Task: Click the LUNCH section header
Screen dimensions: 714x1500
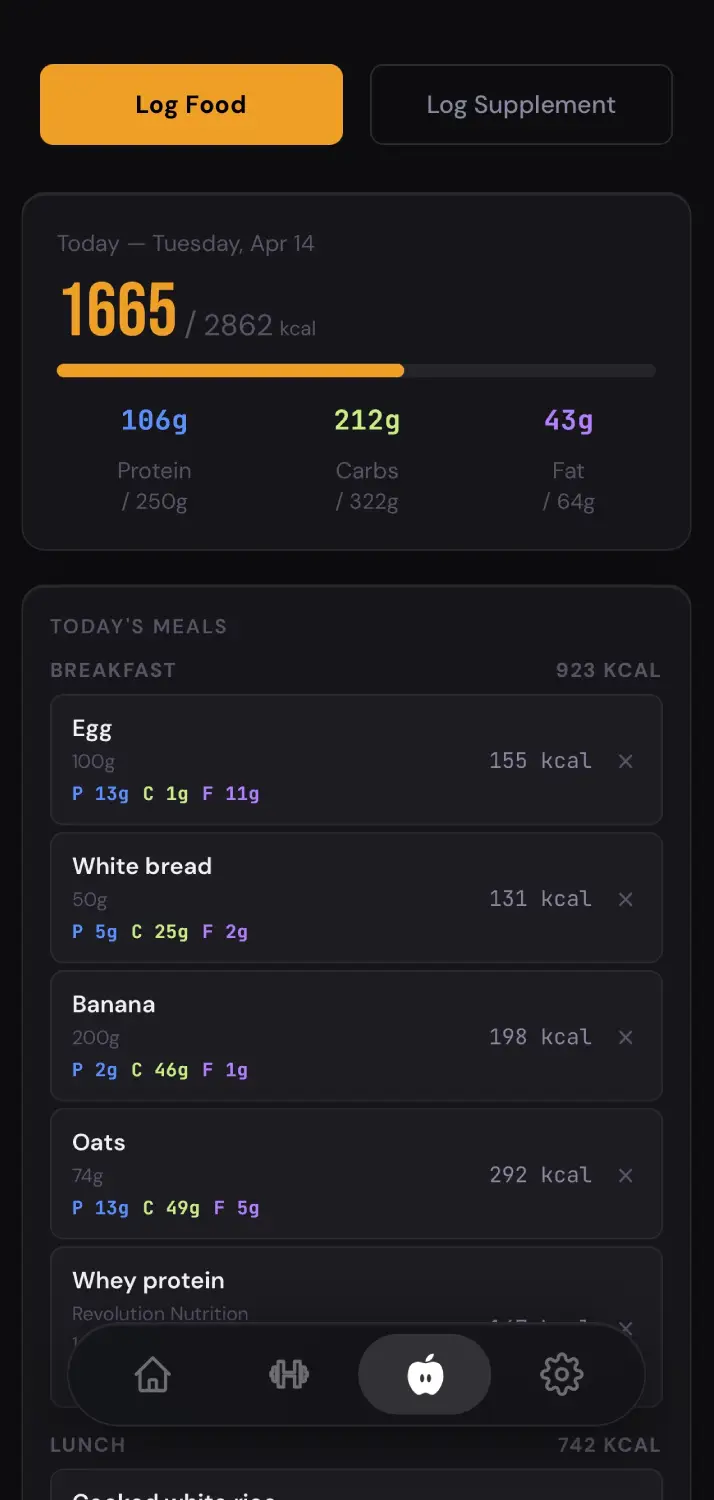Action: coord(87,1444)
